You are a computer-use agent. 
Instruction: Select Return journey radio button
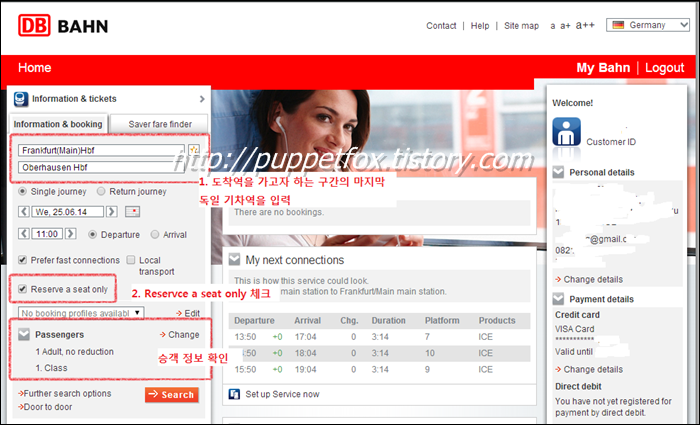tap(101, 191)
